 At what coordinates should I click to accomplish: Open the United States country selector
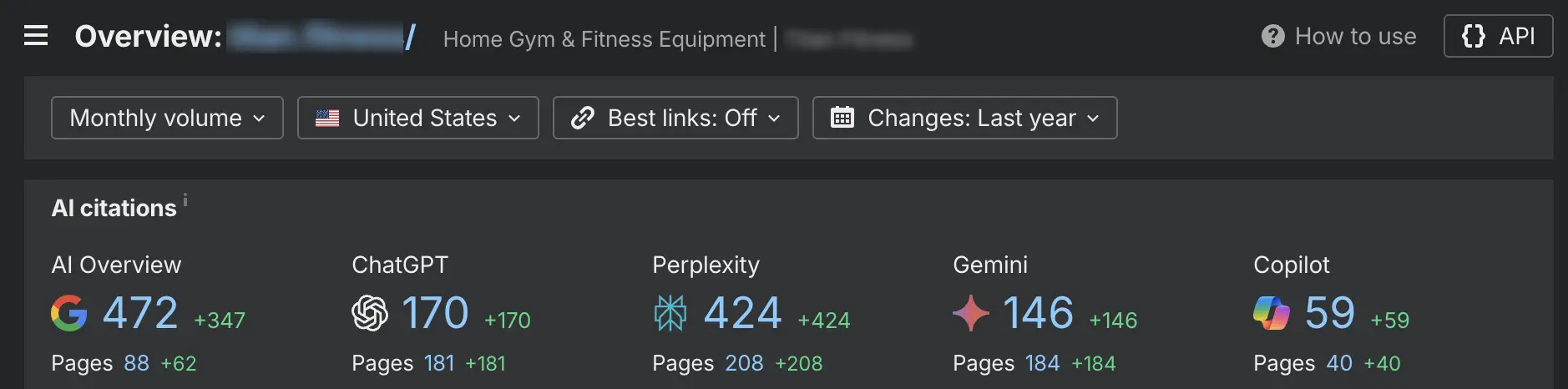coord(417,118)
